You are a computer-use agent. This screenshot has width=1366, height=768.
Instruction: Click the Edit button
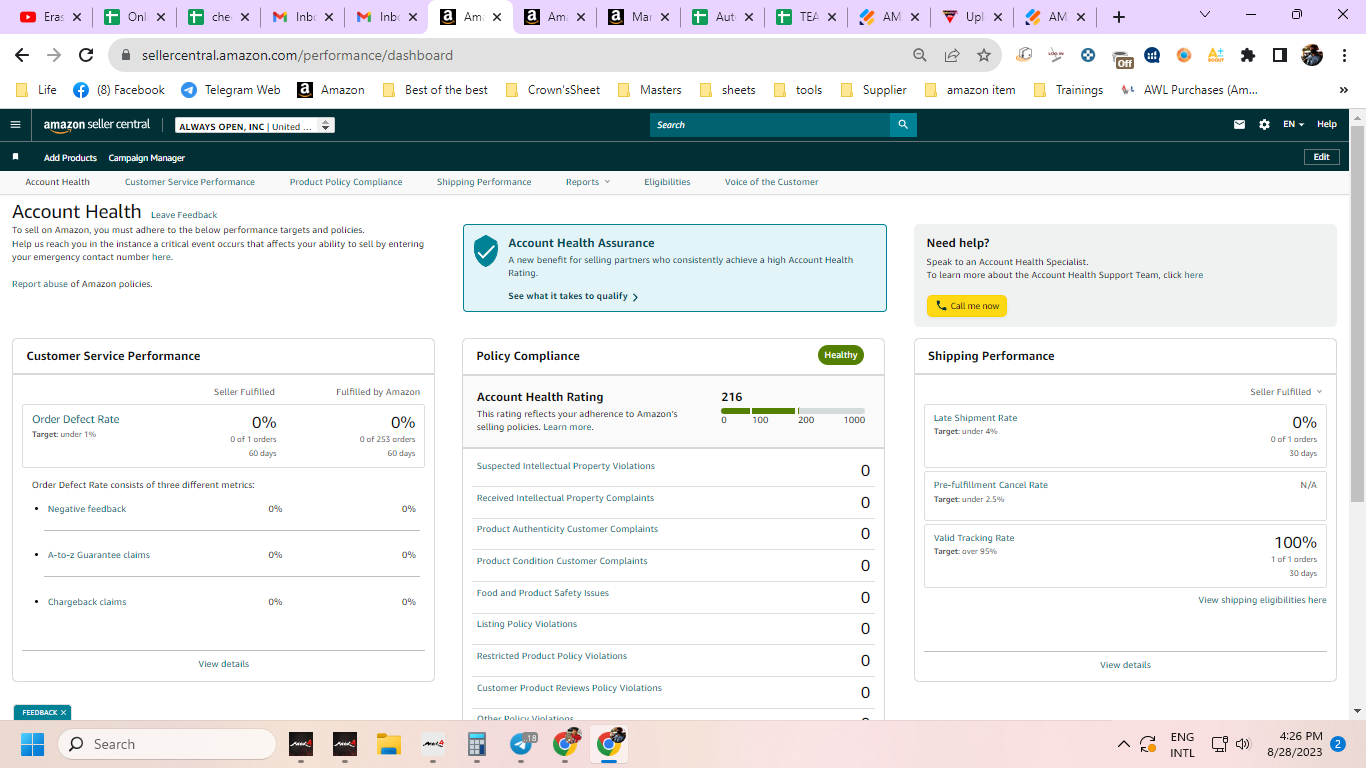click(x=1322, y=157)
